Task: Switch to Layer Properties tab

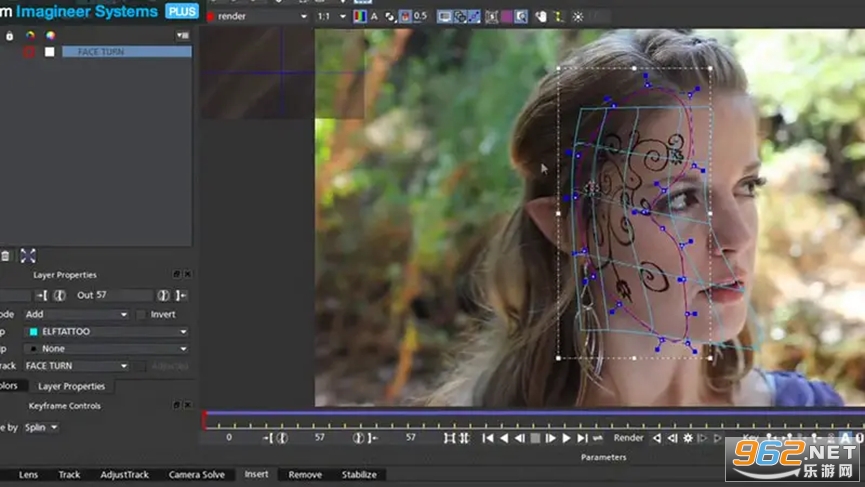Action: [71, 386]
